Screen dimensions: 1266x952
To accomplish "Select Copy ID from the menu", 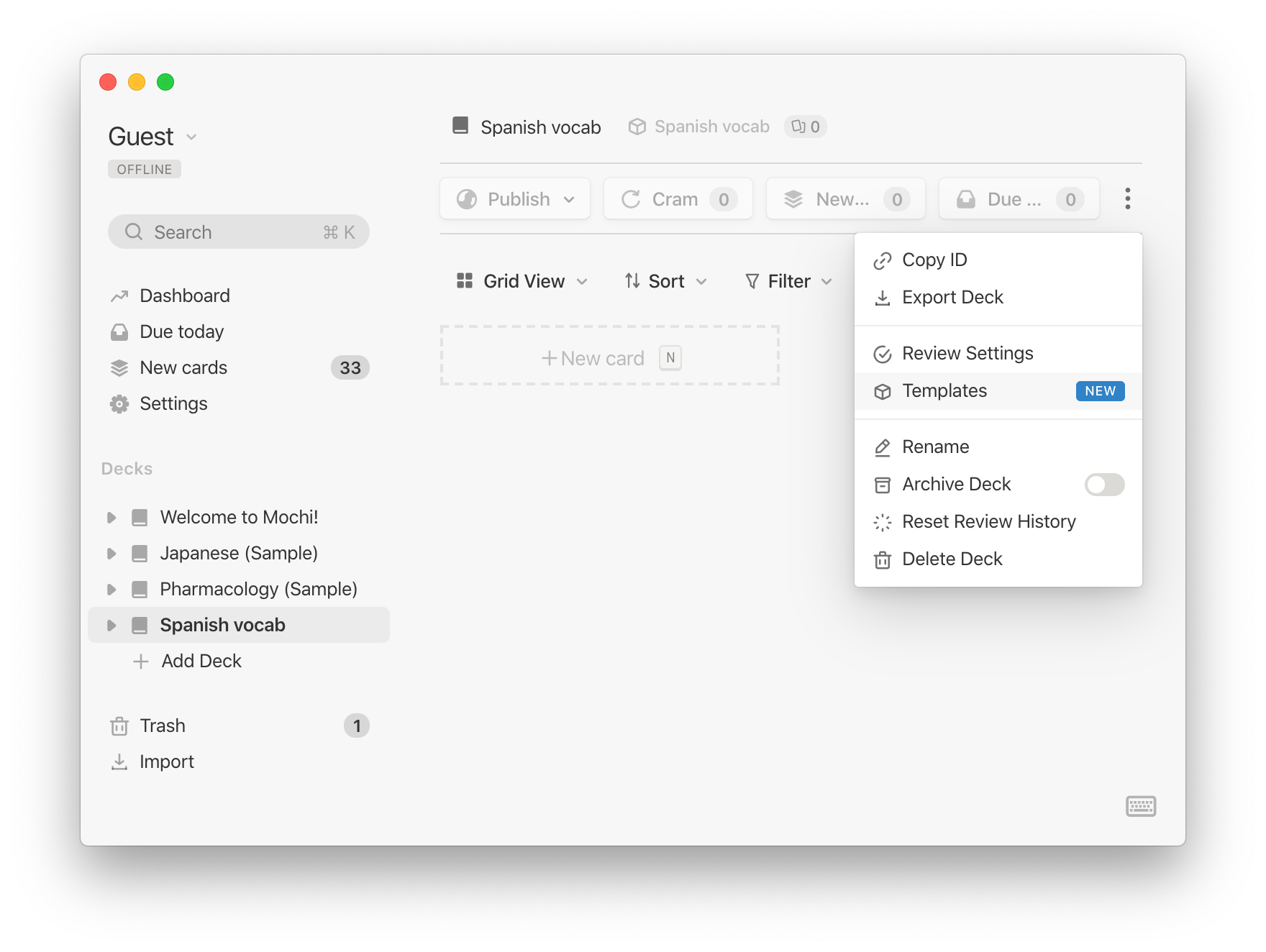I will click(x=998, y=260).
